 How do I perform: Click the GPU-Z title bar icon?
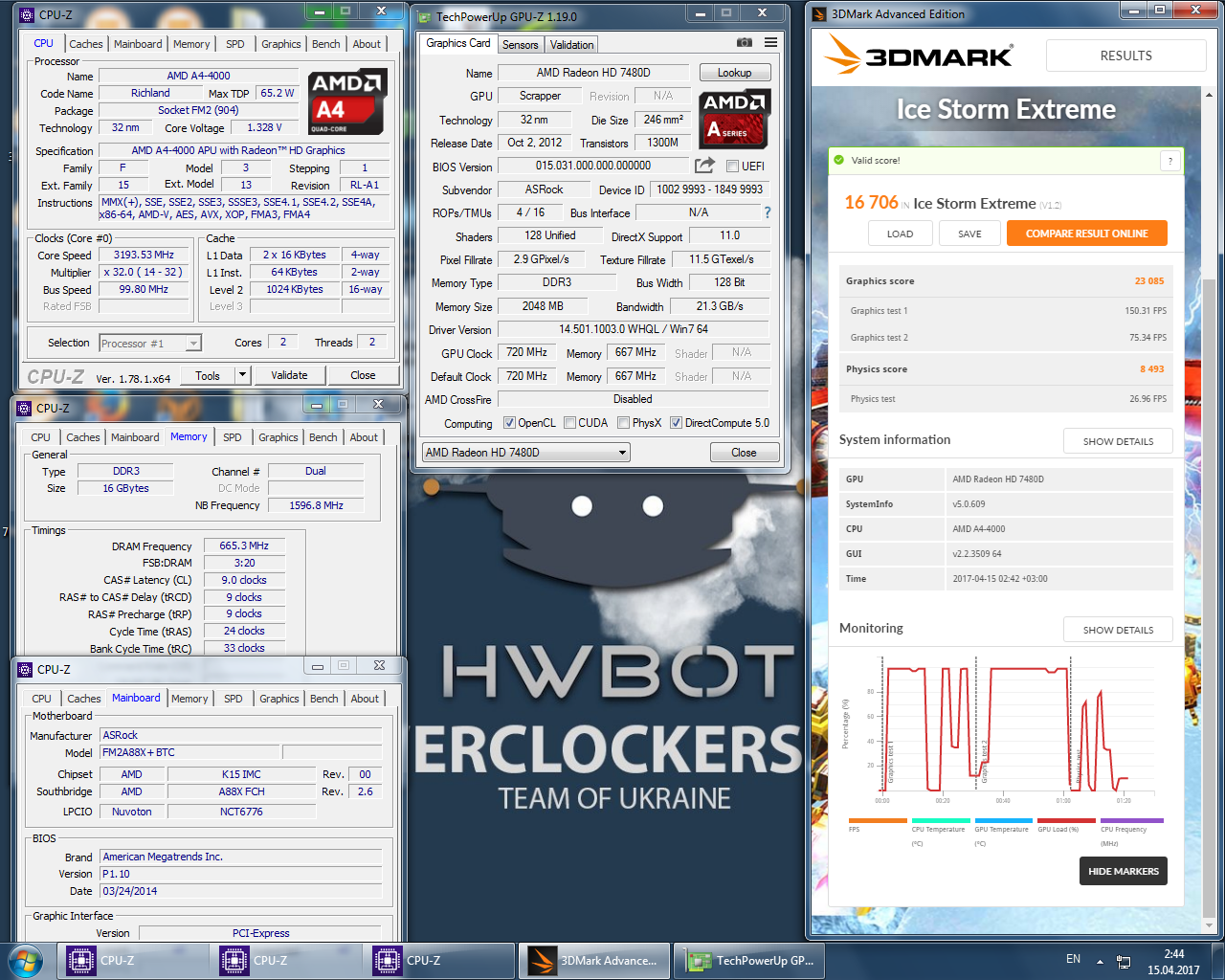[425, 16]
